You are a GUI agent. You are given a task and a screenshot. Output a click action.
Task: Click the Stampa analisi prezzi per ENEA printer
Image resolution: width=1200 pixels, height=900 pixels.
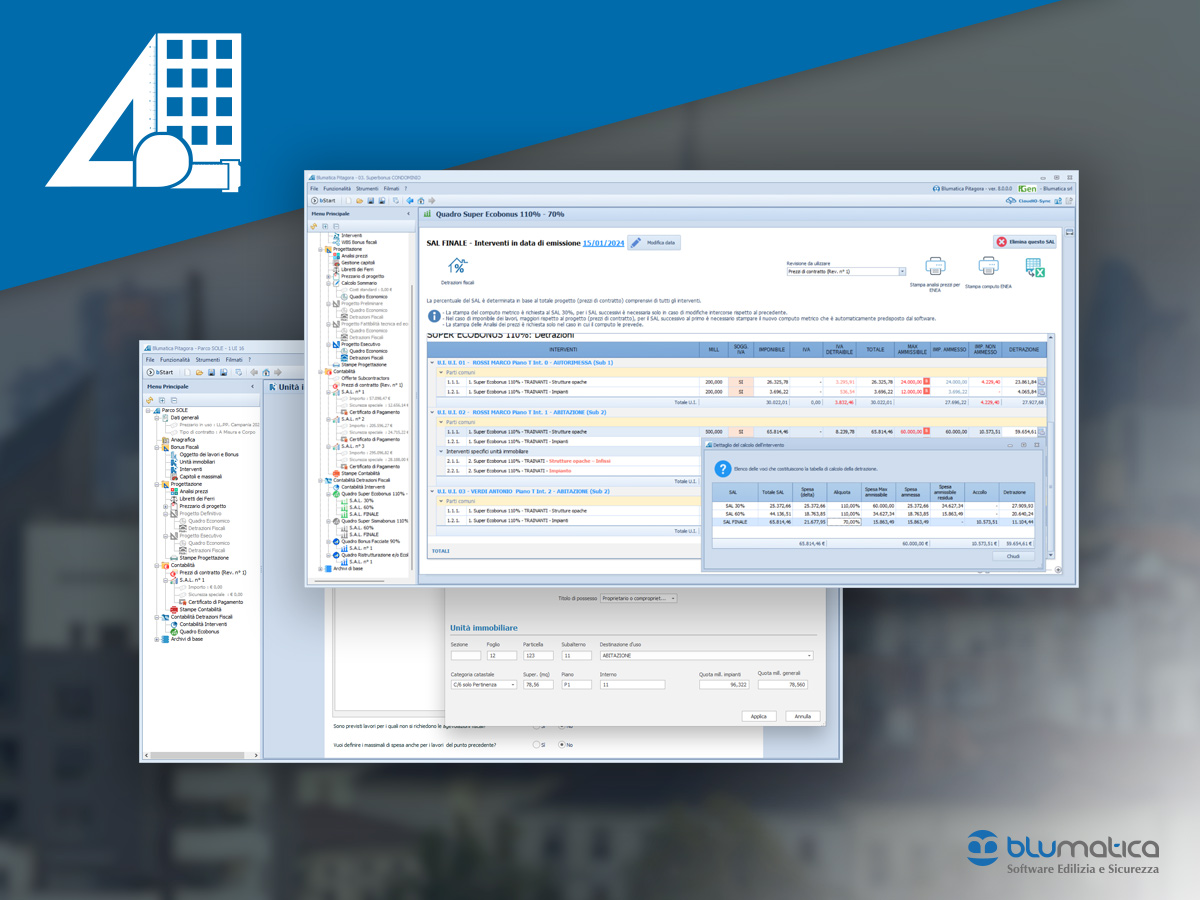(935, 267)
